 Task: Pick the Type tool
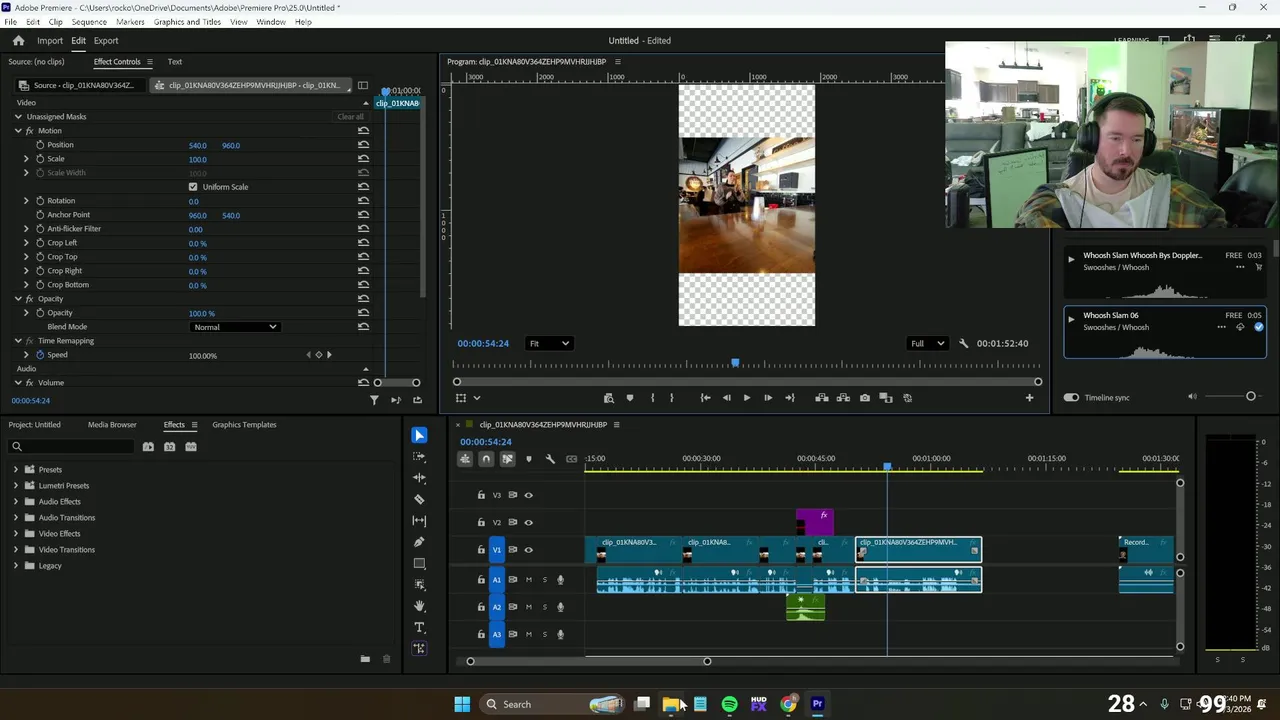pos(419,628)
